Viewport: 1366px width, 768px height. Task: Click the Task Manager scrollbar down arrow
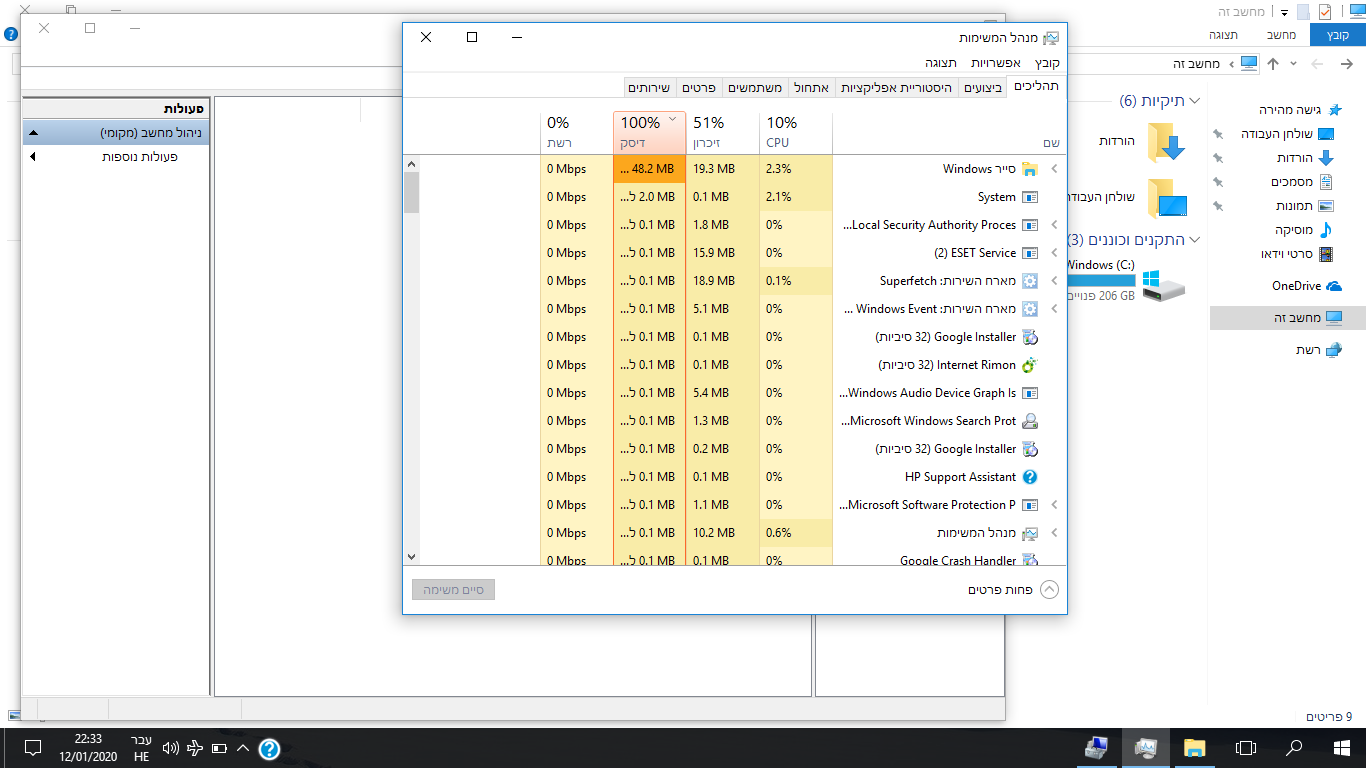point(411,556)
